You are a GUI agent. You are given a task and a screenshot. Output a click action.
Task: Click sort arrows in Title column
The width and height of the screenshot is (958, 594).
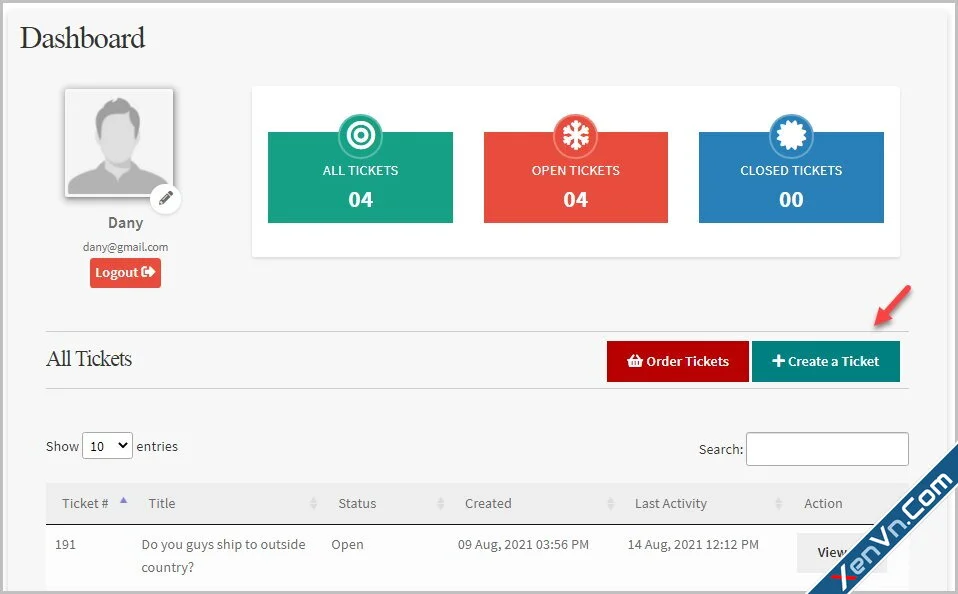[x=313, y=504]
